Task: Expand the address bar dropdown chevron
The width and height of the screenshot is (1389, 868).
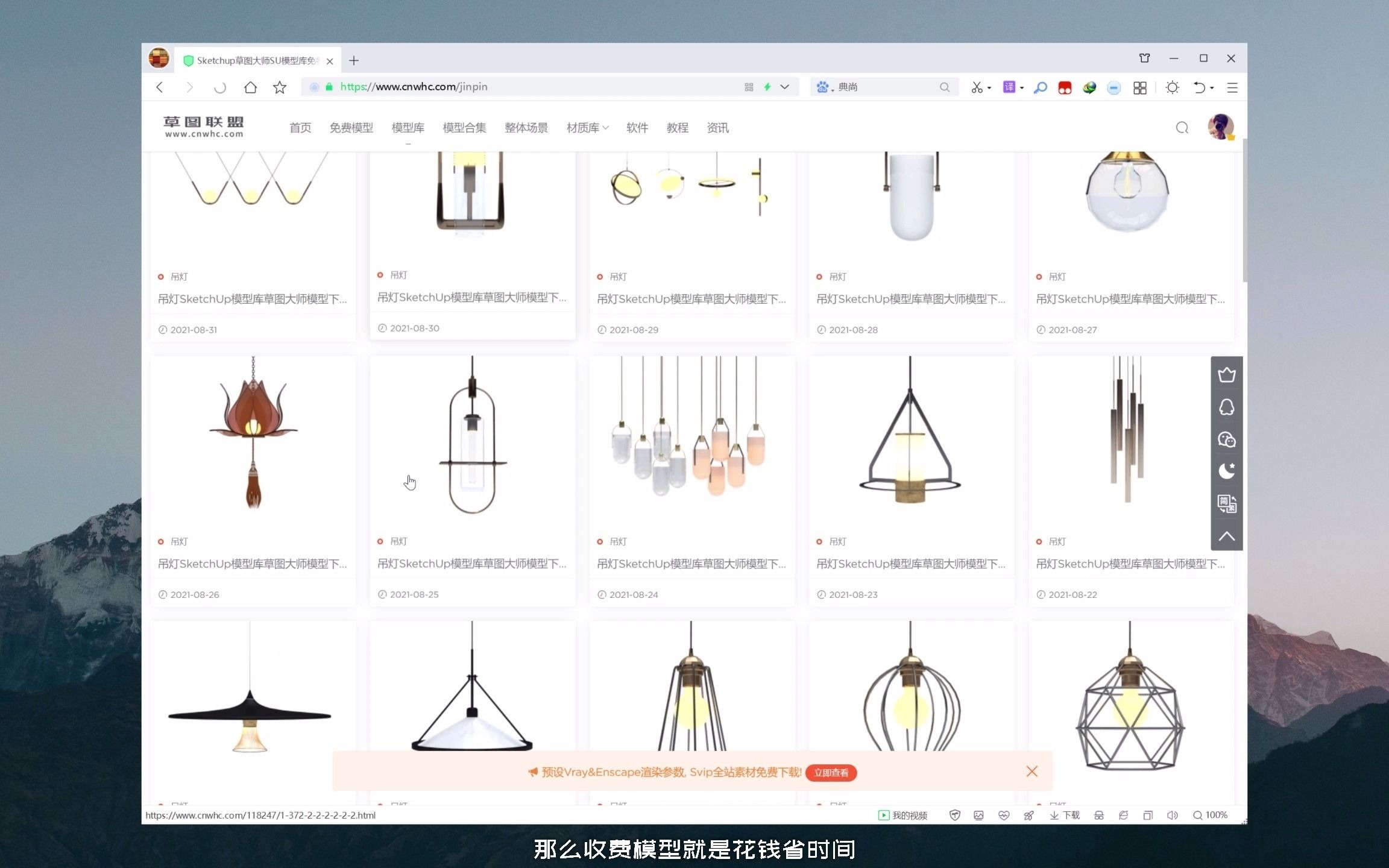Action: tap(784, 87)
